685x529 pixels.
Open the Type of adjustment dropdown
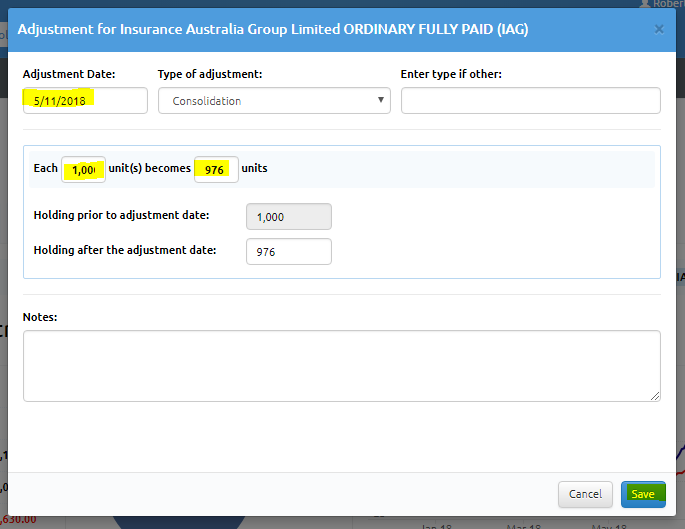274,100
